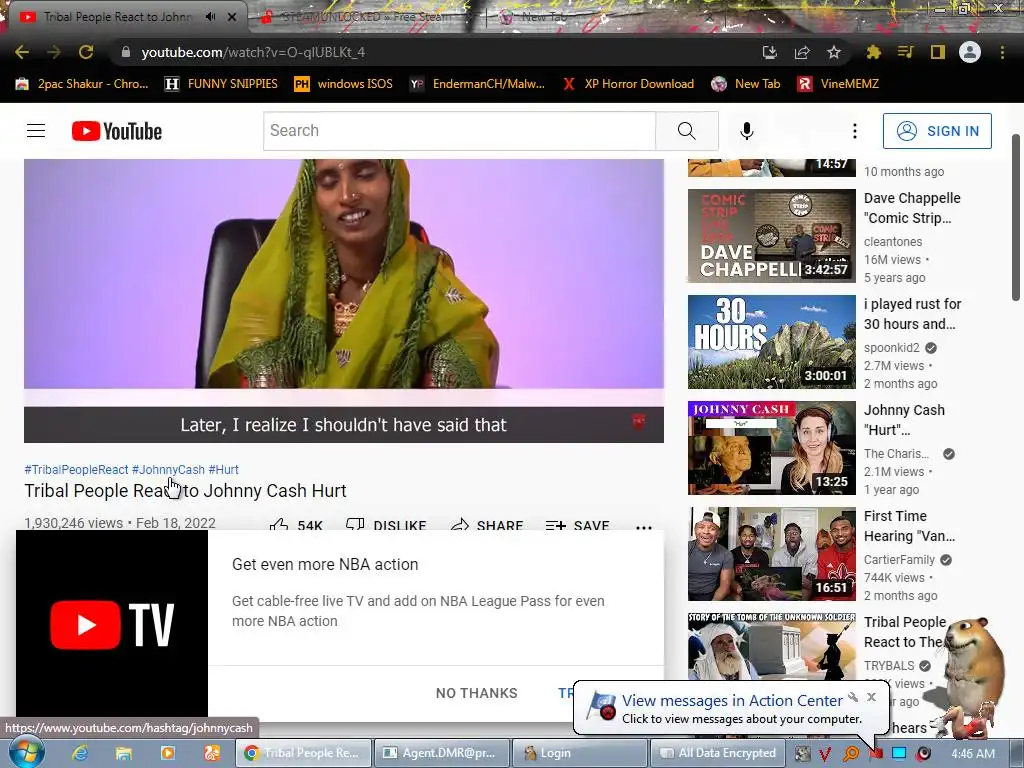Open the New Tab bookmark

(x=746, y=84)
